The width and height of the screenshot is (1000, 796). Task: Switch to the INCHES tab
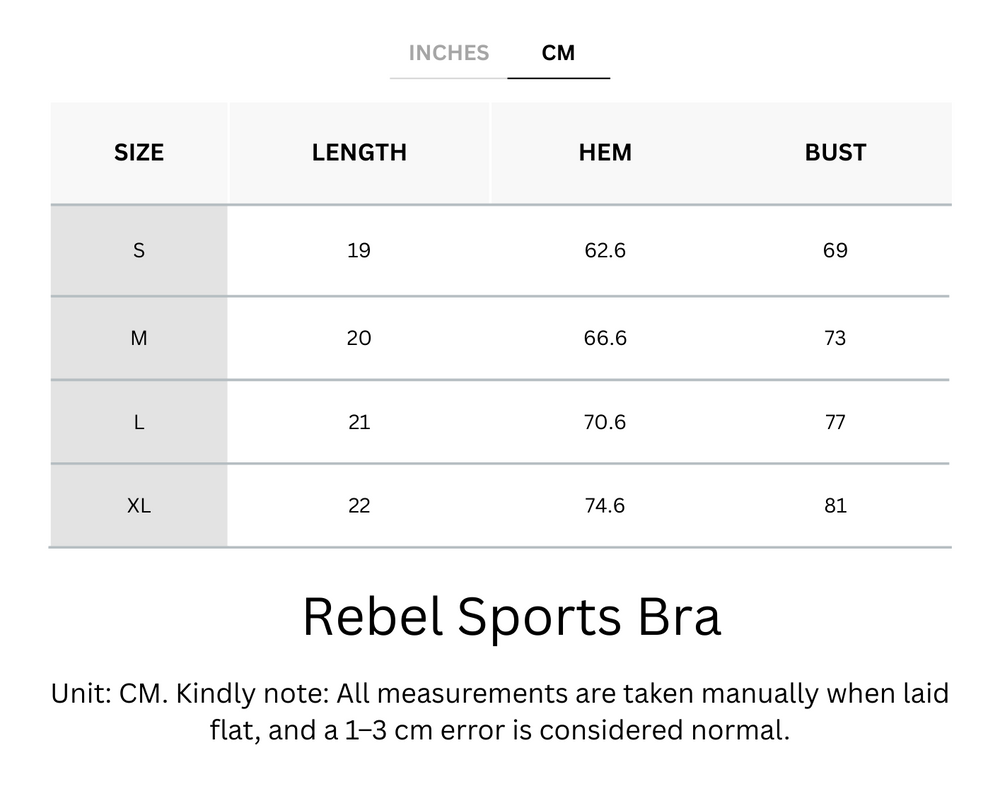click(448, 53)
